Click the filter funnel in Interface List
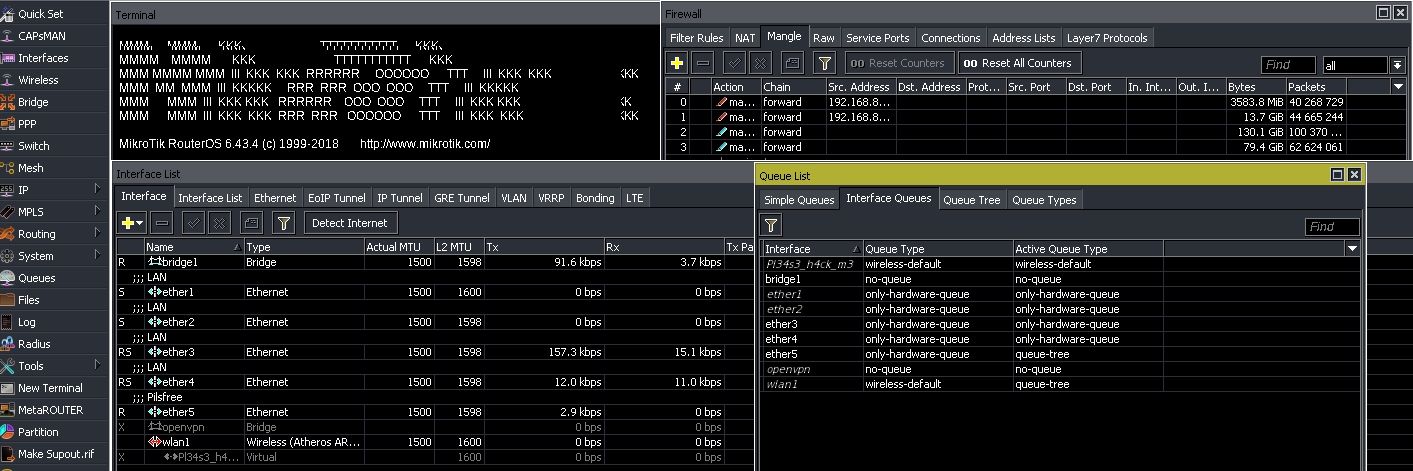This screenshot has height=471, width=1413. pyautogui.click(x=284, y=223)
